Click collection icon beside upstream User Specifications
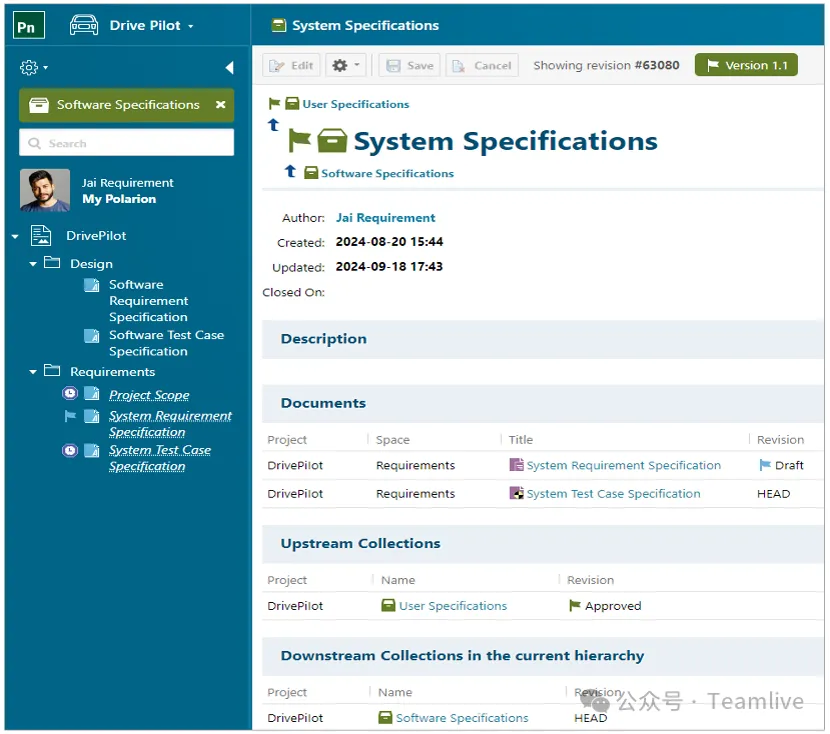The width and height of the screenshot is (830, 734). click(389, 605)
